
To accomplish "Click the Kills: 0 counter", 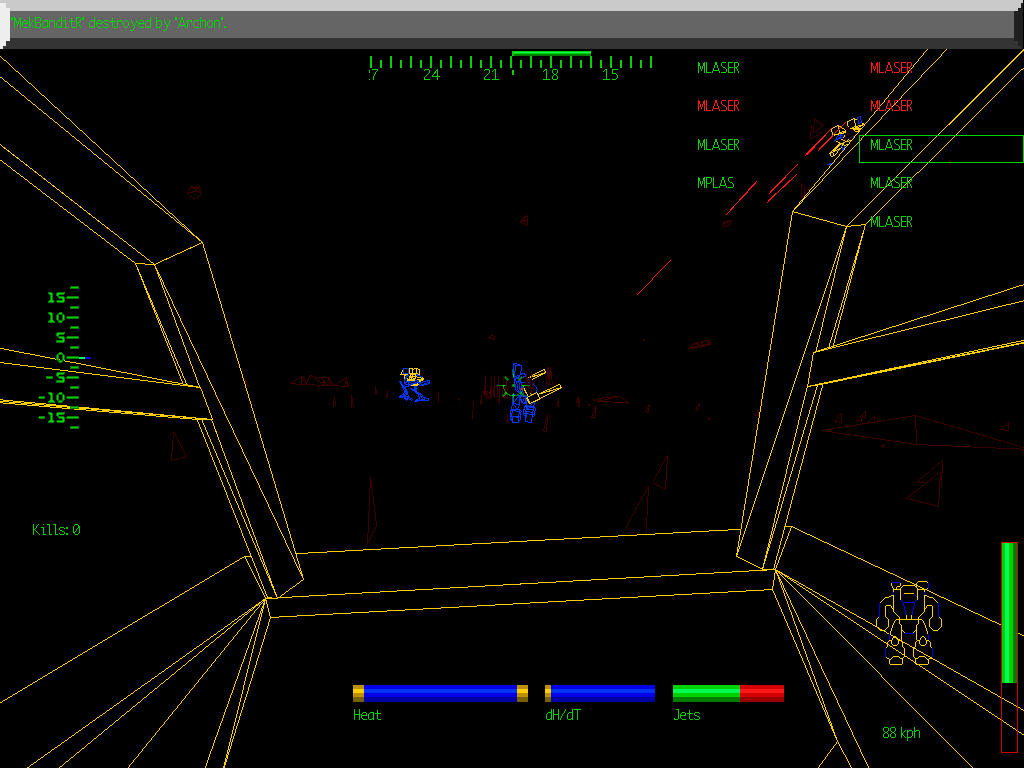I will (55, 531).
